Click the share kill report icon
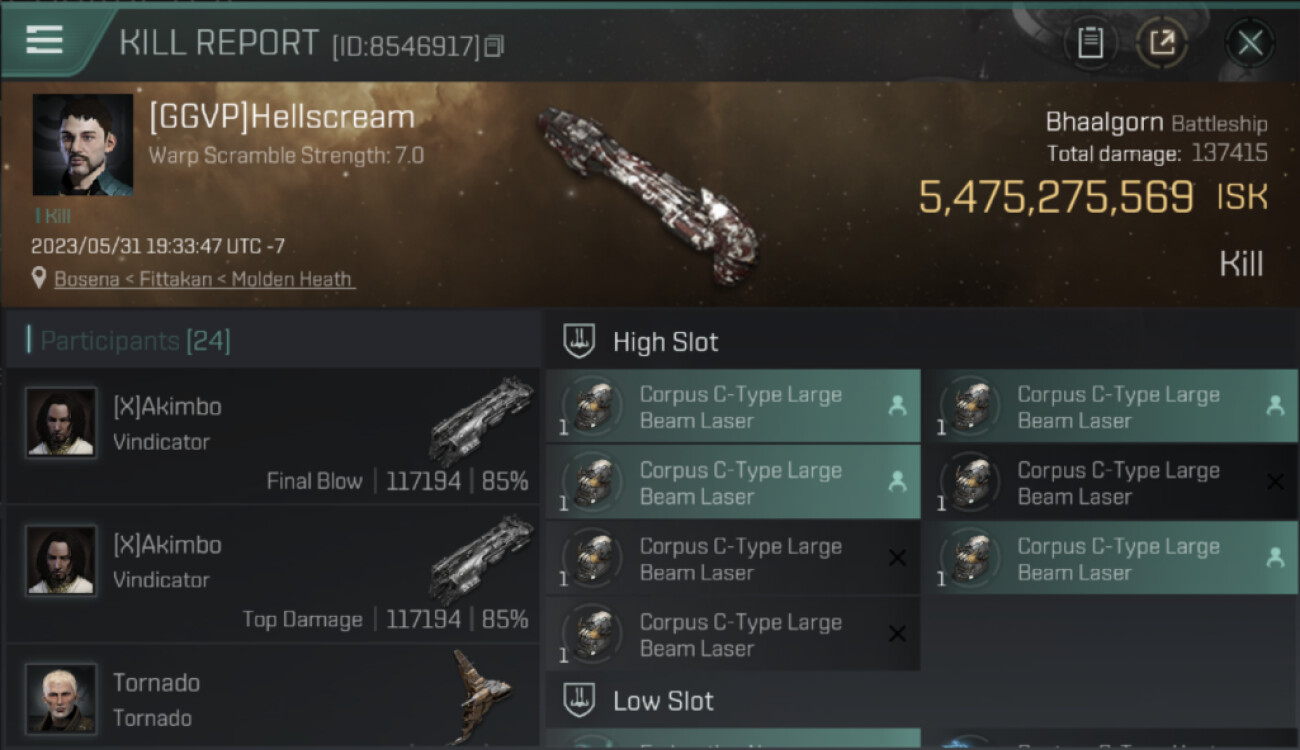The image size is (1300, 750). (1162, 42)
